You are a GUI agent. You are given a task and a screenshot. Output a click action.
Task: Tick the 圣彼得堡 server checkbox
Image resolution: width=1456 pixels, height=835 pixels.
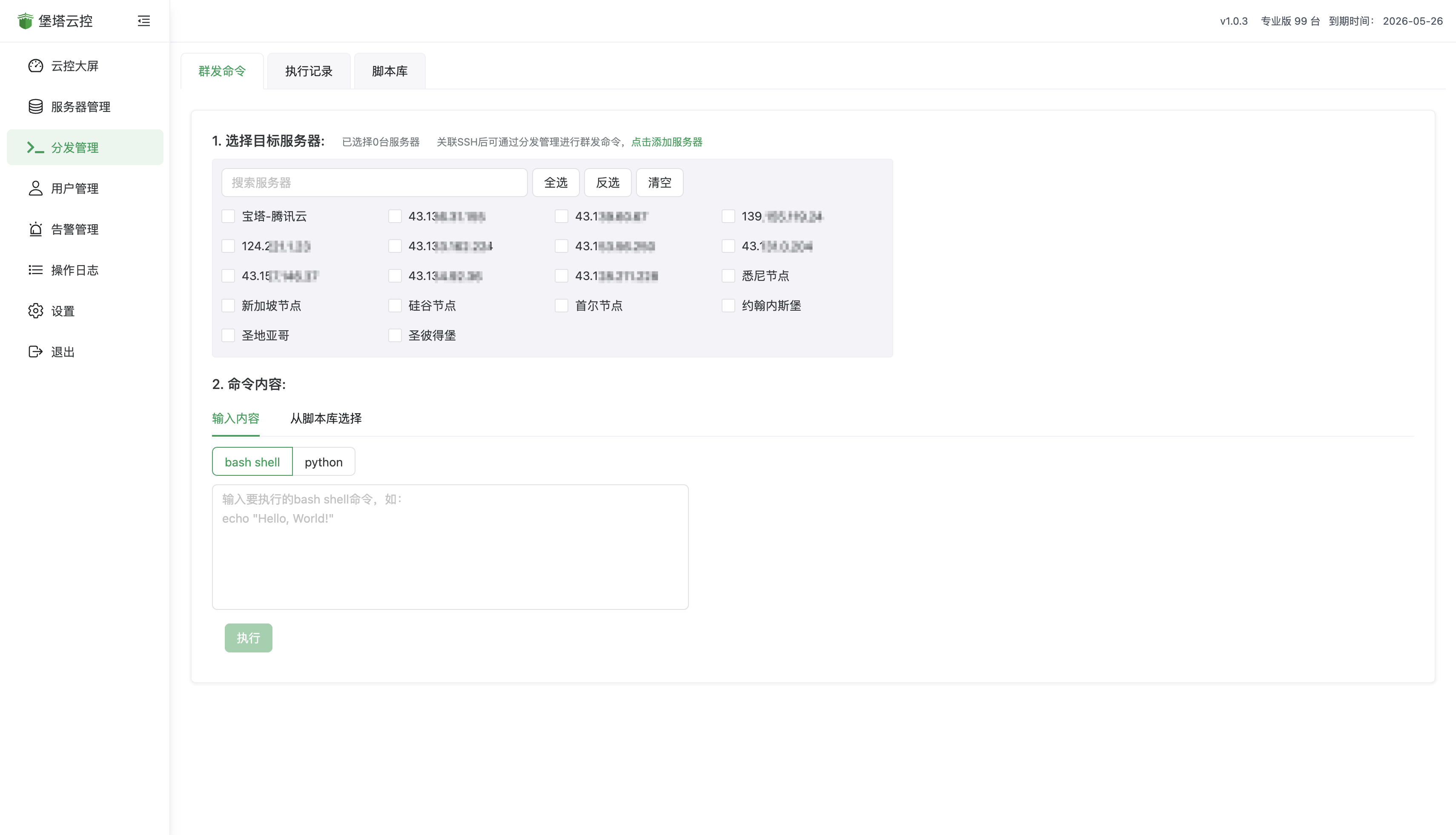[395, 335]
